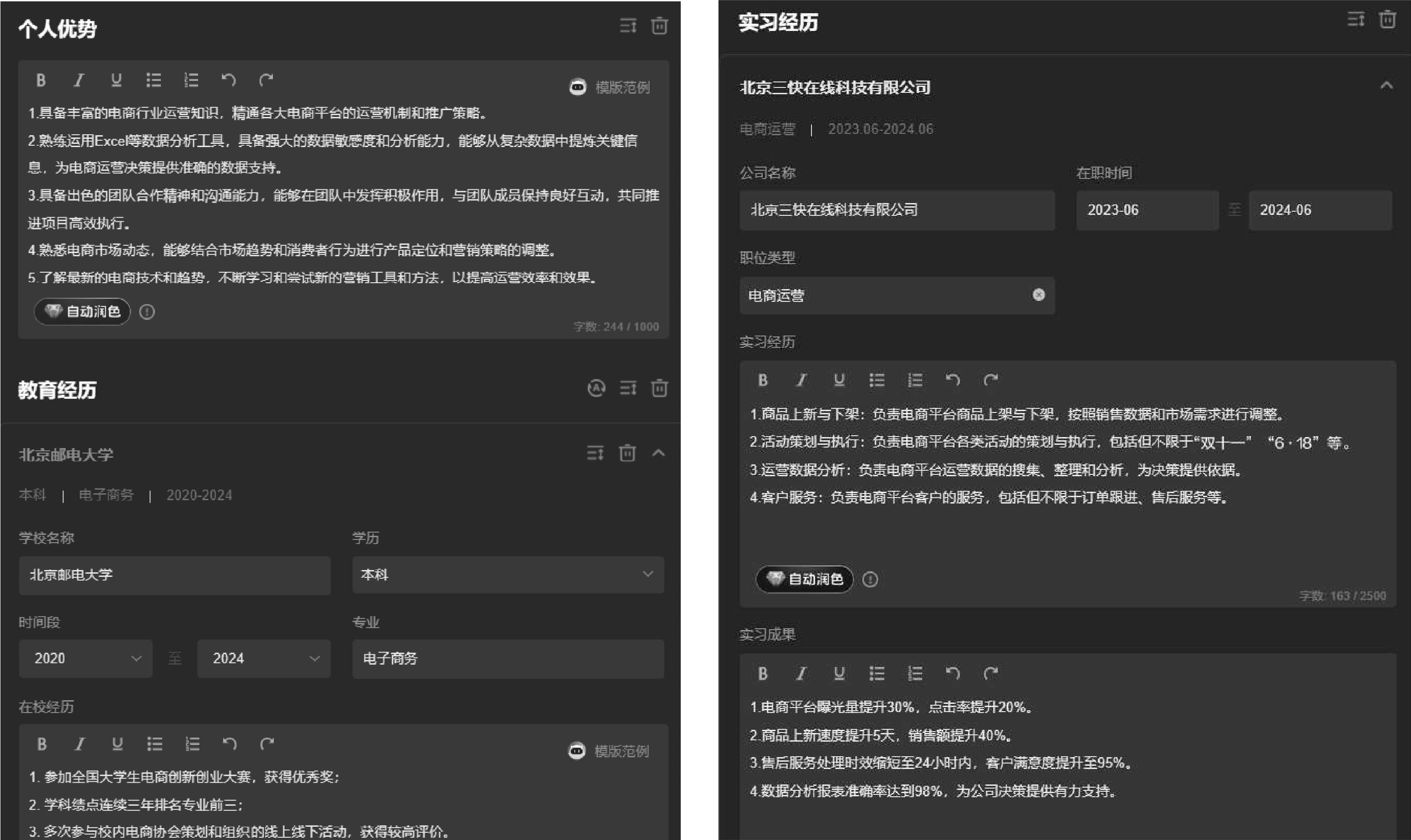
Task: Bold button in 实习成果 editor
Action: click(763, 673)
